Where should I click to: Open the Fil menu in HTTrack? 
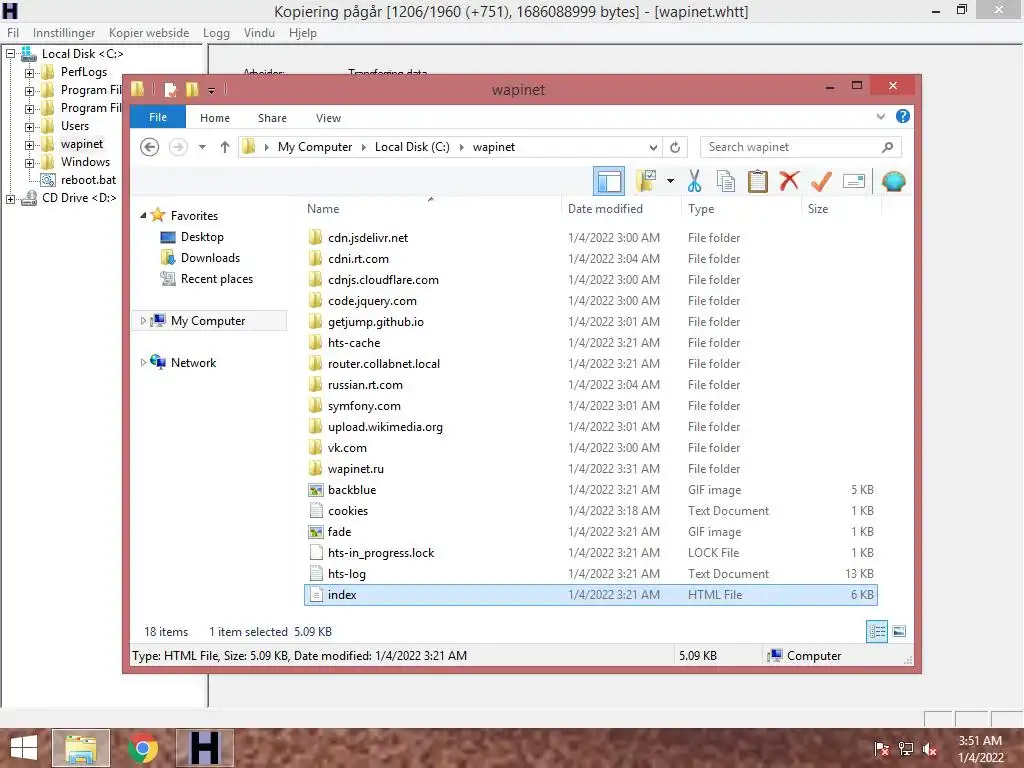[13, 33]
